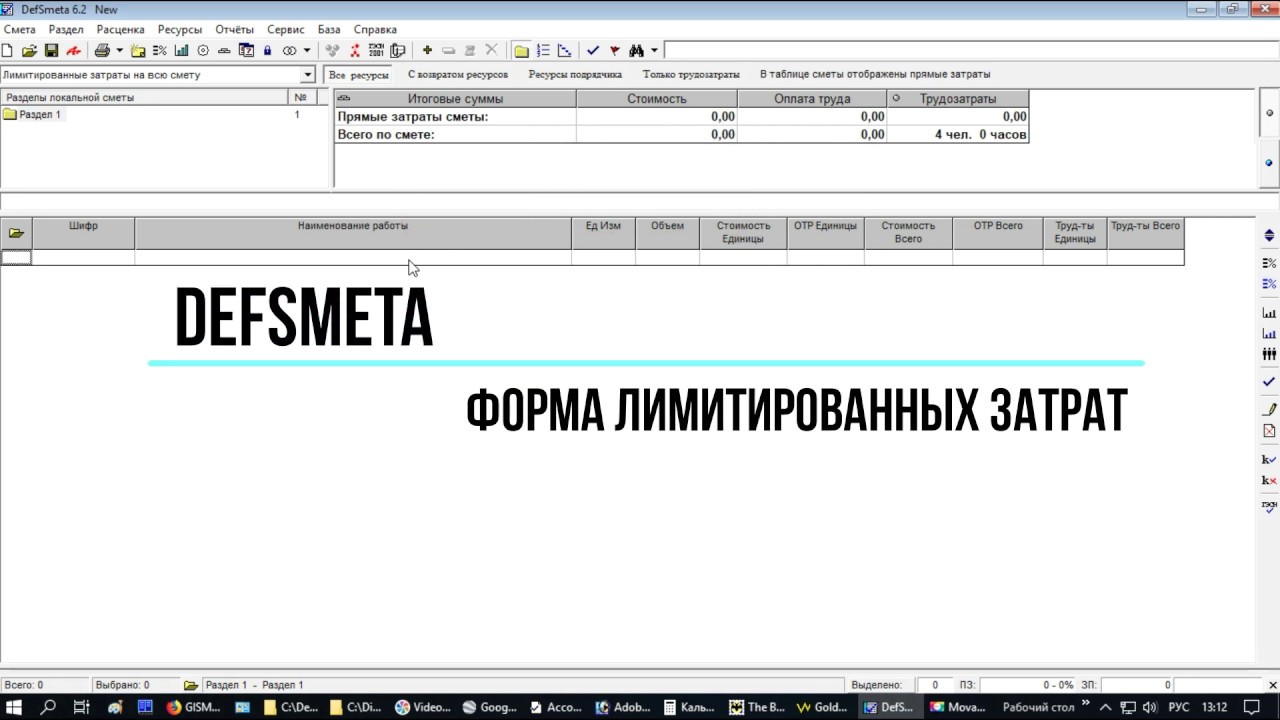1280x720 pixels.
Task: Open the binoculars search dropdown arrow
Action: 654,50
